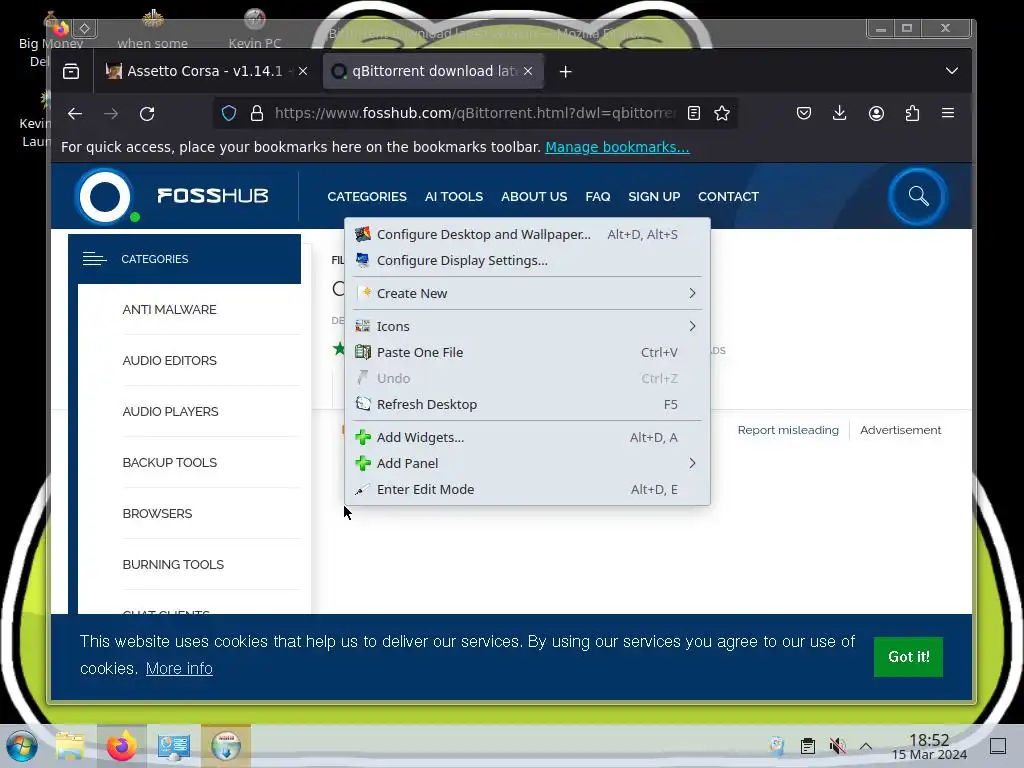Open the extensions puzzle icon
The image size is (1024, 768).
point(912,114)
